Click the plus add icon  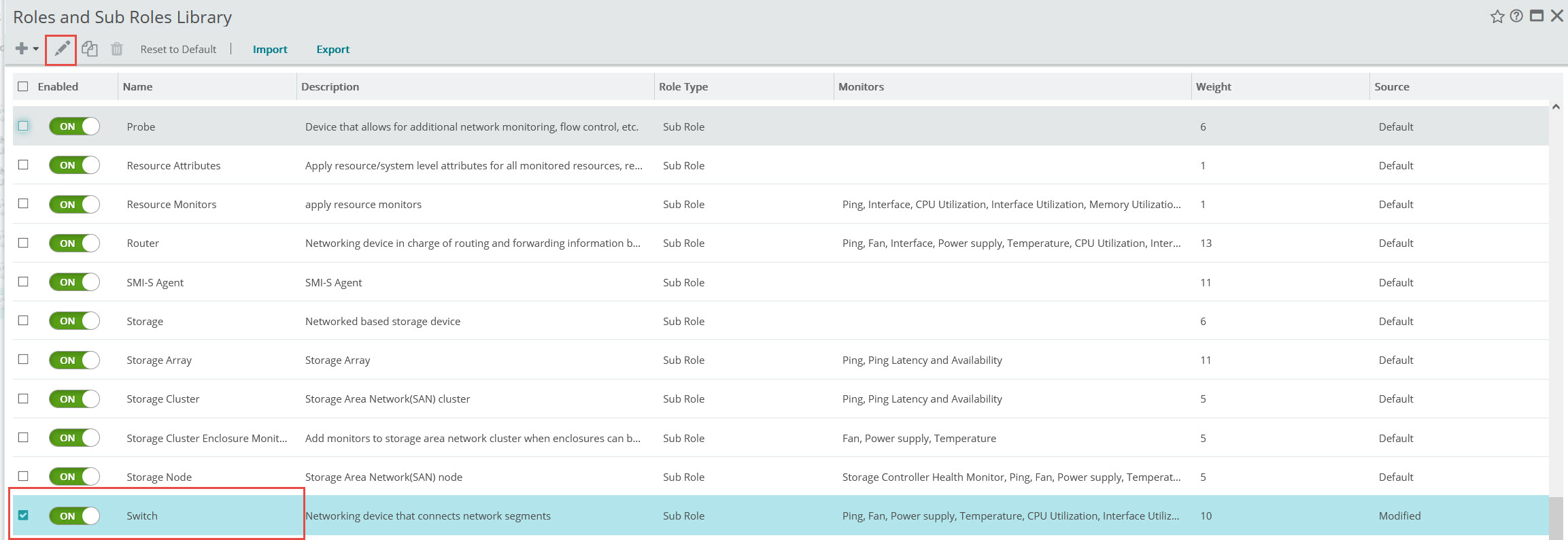21,48
